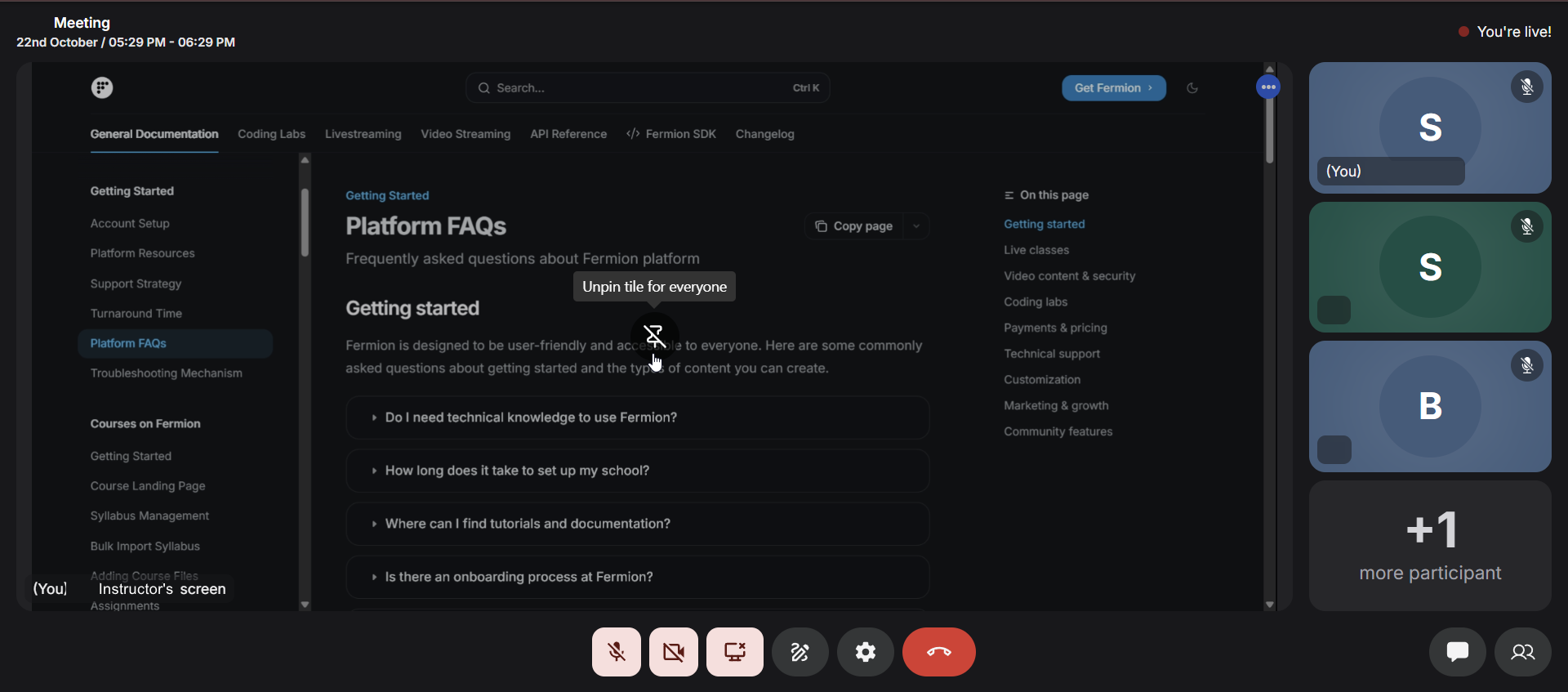Turn on your camera
Image resolution: width=1568 pixels, height=692 pixels.
(x=674, y=652)
